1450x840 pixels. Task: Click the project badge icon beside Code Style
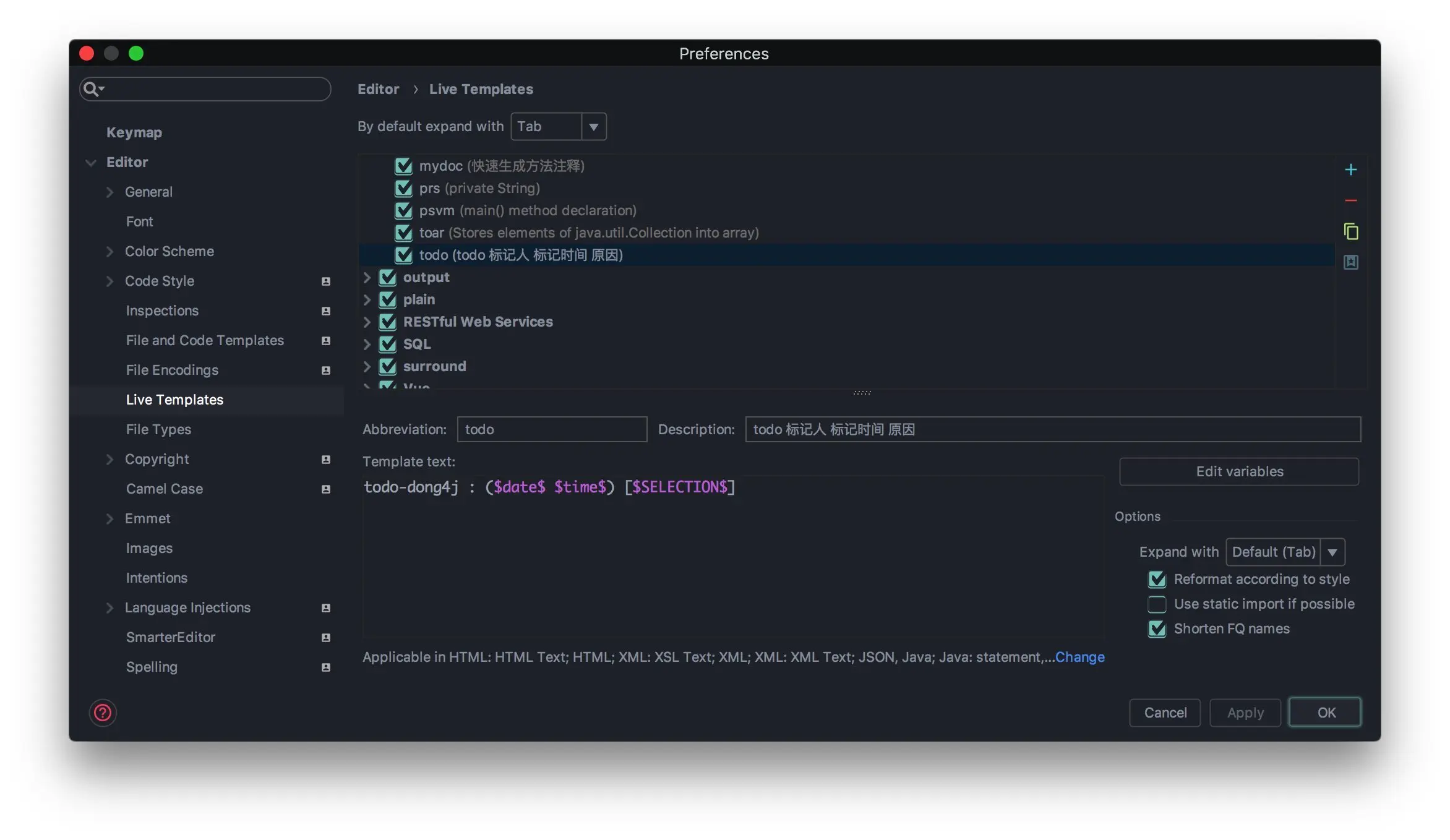pos(325,281)
